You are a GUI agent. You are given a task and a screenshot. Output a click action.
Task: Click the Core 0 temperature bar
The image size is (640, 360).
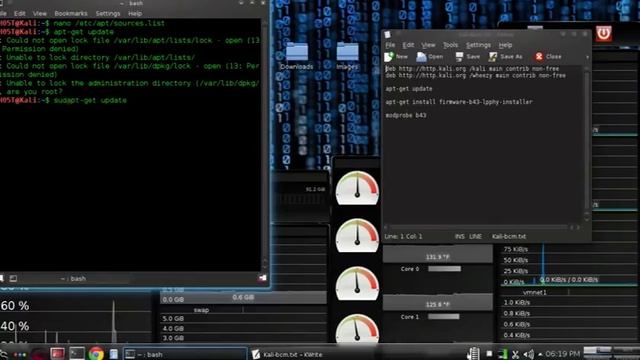coord(444,269)
